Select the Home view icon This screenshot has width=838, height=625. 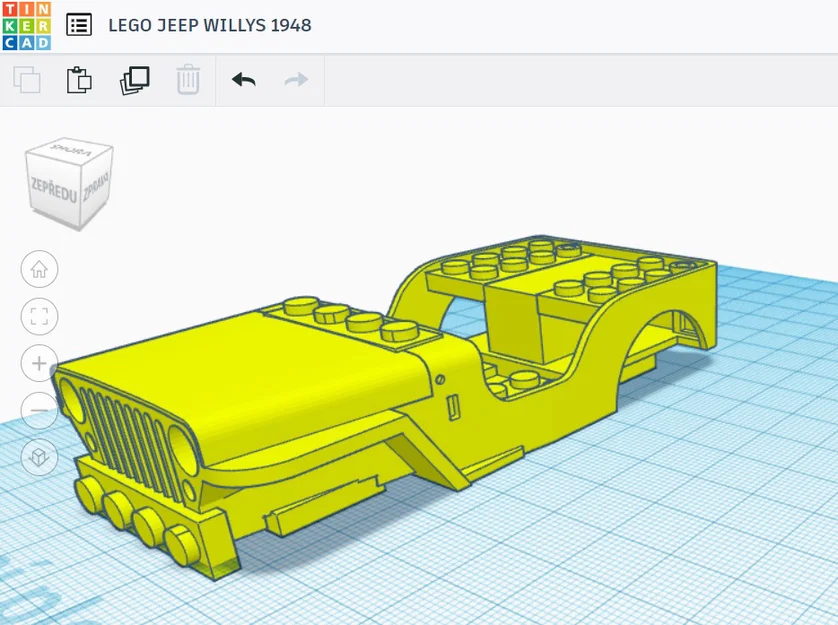click(x=37, y=269)
